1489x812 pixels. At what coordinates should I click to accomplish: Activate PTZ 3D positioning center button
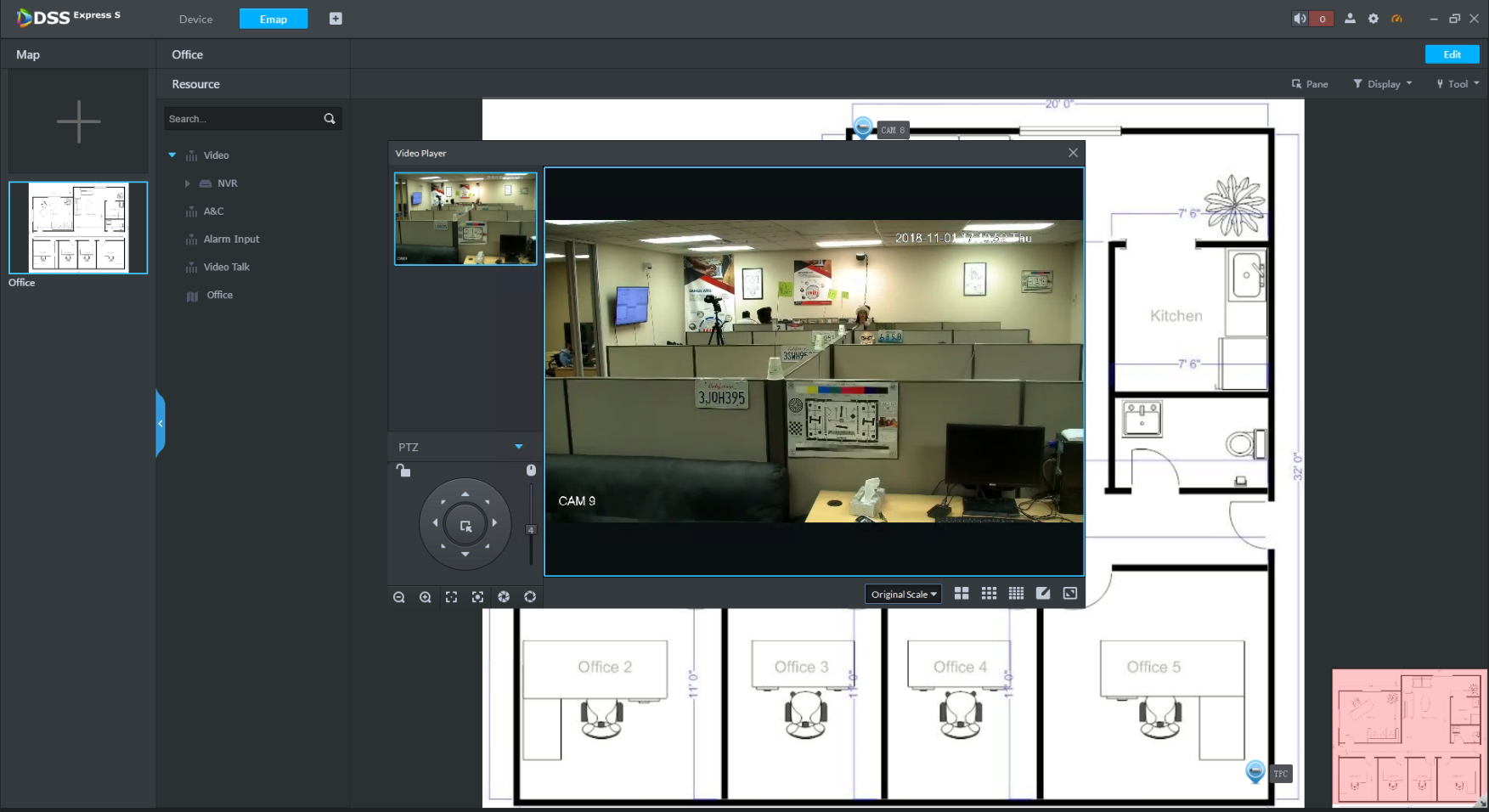[x=465, y=526]
